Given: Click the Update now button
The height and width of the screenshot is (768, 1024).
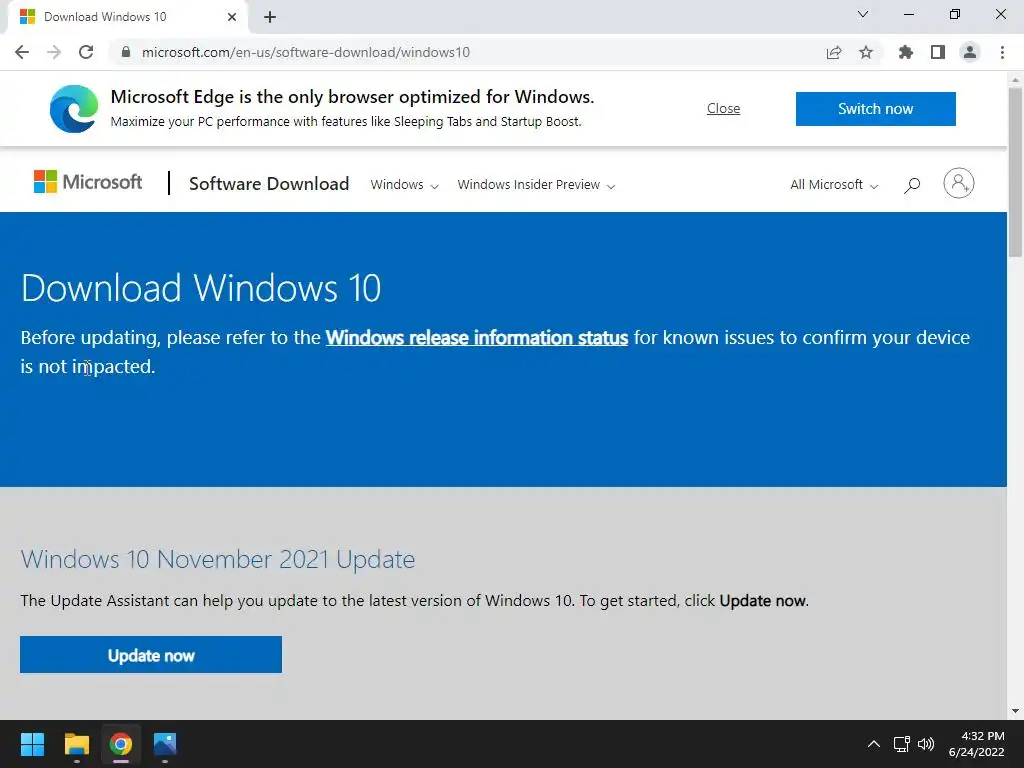Looking at the screenshot, I should click(x=151, y=654).
